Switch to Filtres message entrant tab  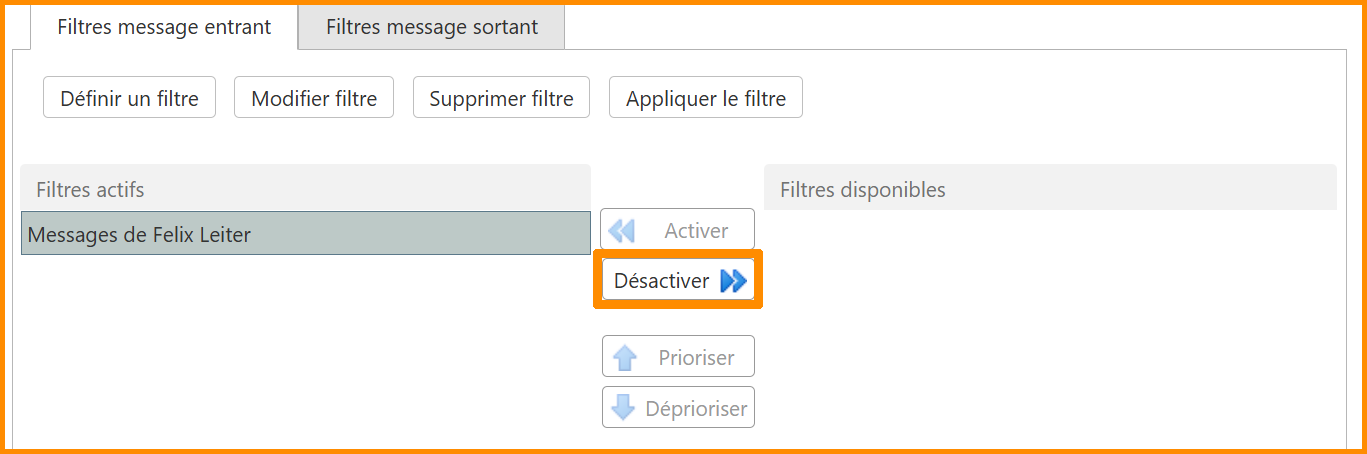[x=164, y=27]
